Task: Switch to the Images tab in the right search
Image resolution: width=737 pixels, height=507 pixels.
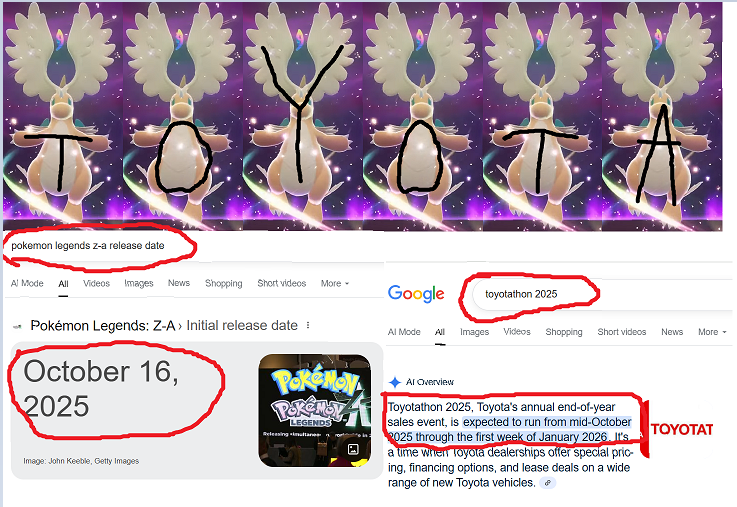Action: click(x=474, y=332)
